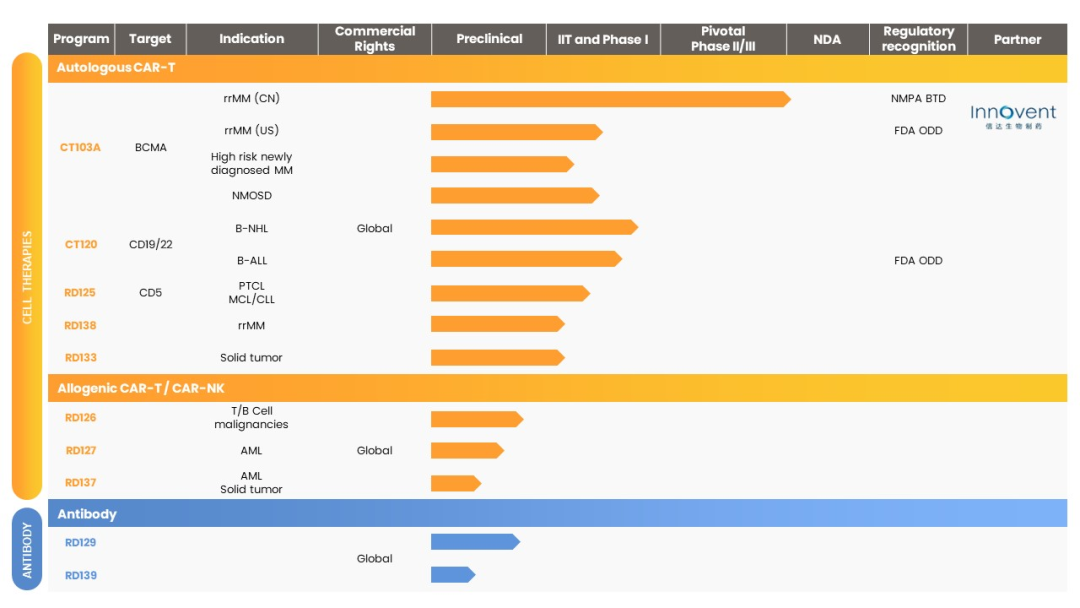
Task: Click the RD125 program name
Action: tap(81, 293)
